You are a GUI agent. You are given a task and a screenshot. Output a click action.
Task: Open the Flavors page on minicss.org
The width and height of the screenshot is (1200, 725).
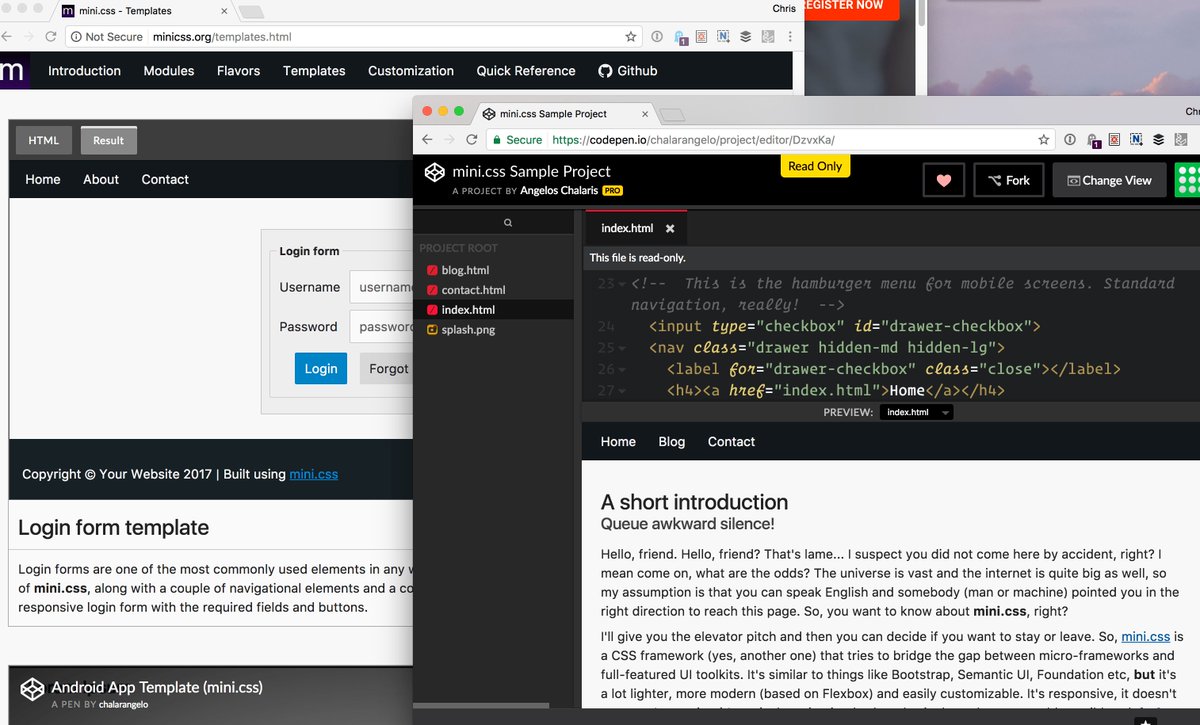(238, 71)
